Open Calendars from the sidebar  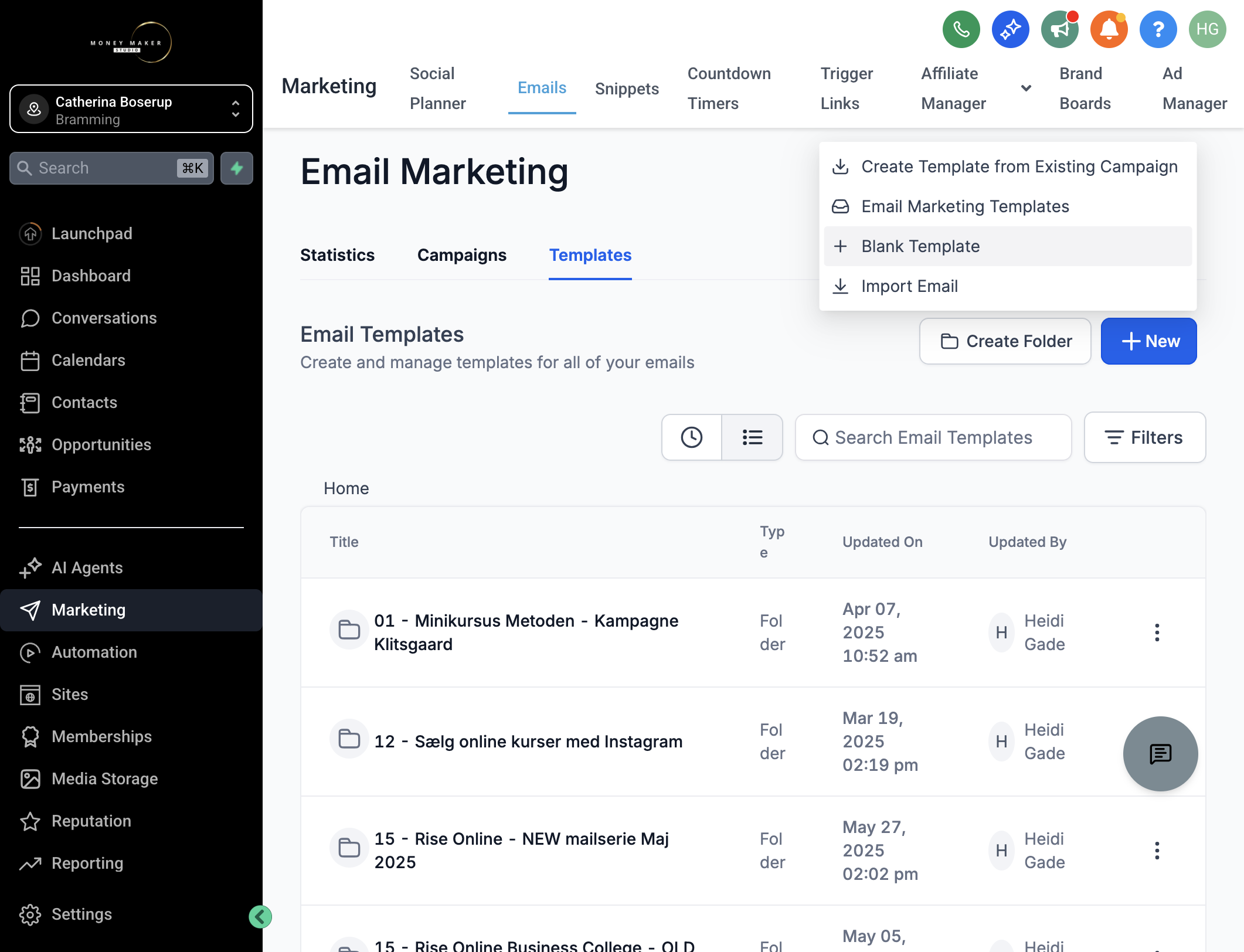[x=131, y=360]
